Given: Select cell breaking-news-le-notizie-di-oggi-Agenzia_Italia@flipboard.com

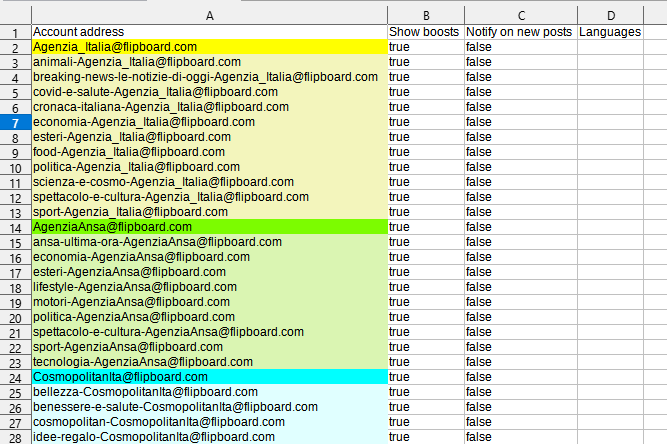Looking at the screenshot, I should point(210,77).
